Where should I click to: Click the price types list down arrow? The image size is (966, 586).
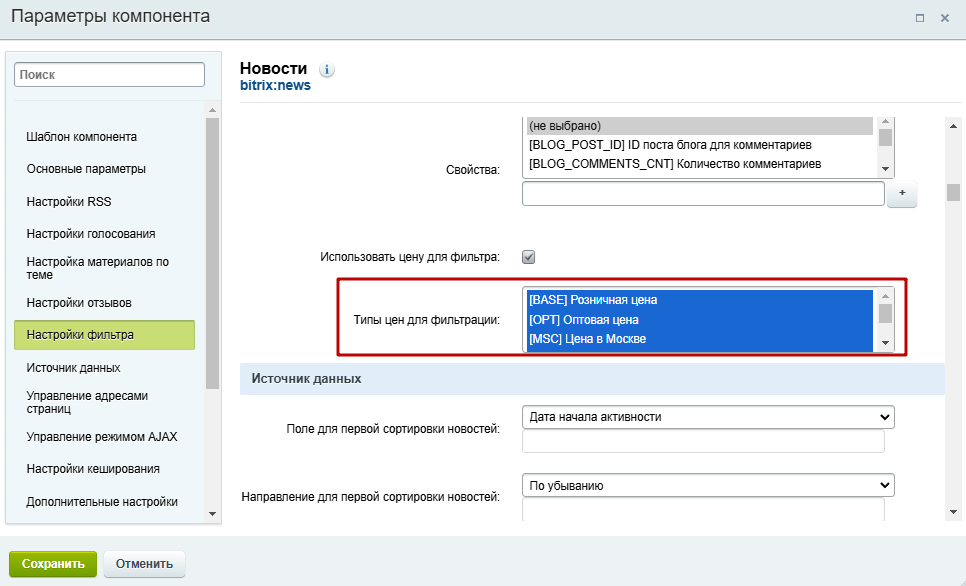point(885,343)
